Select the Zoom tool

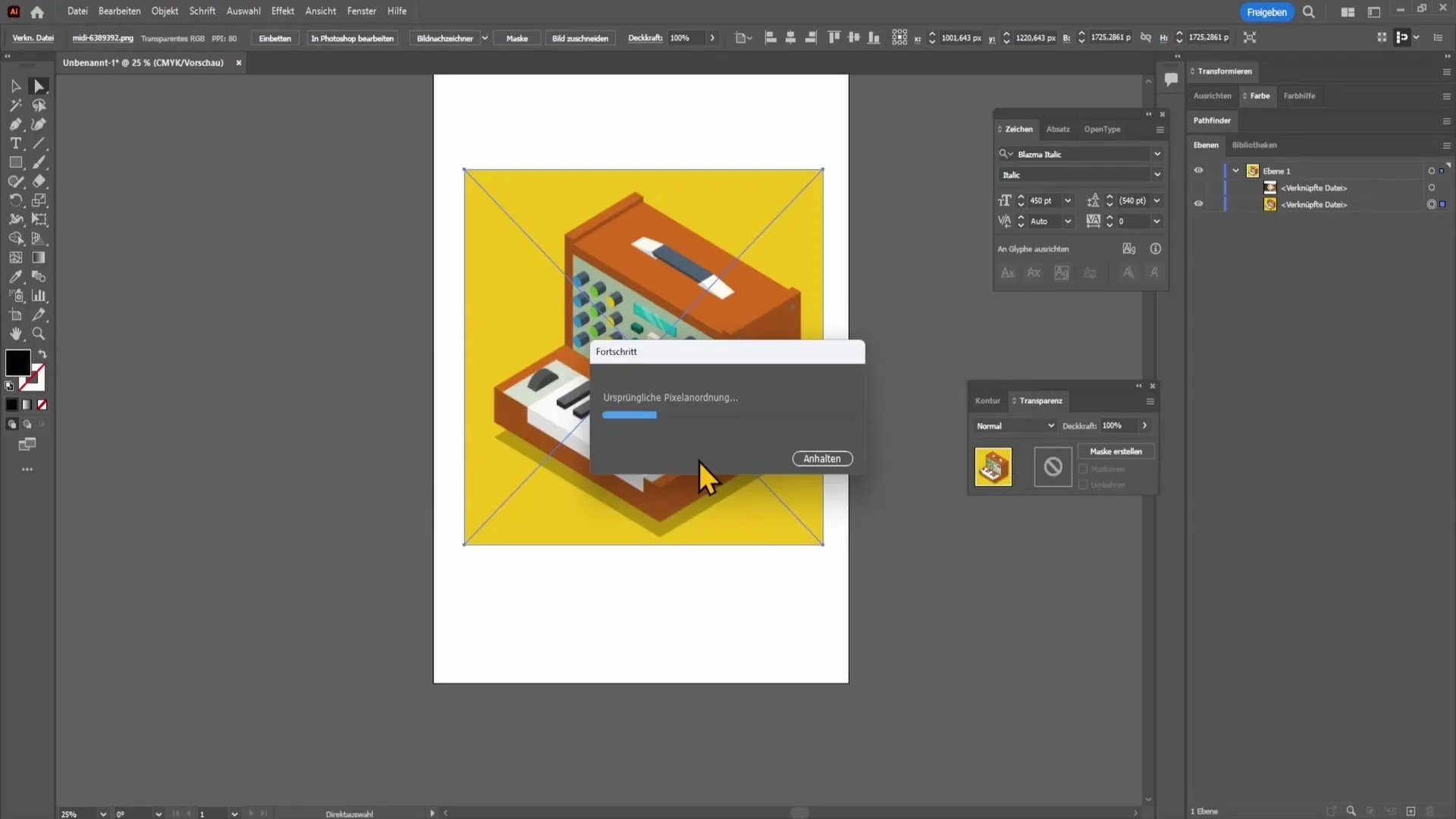[x=39, y=334]
